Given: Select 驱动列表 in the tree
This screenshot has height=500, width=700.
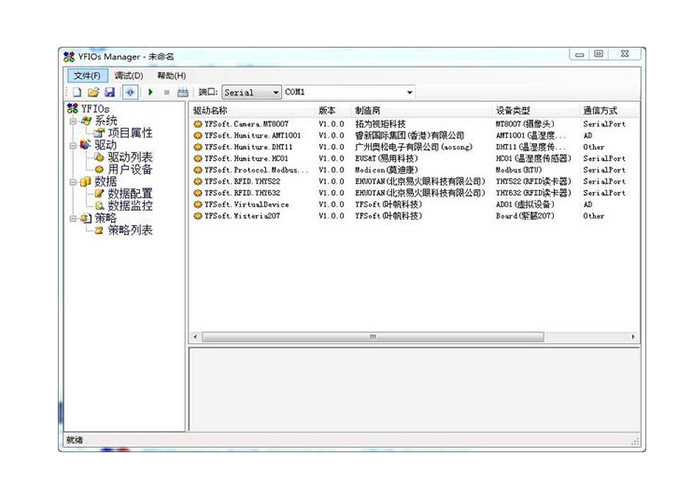Looking at the screenshot, I should [130, 157].
